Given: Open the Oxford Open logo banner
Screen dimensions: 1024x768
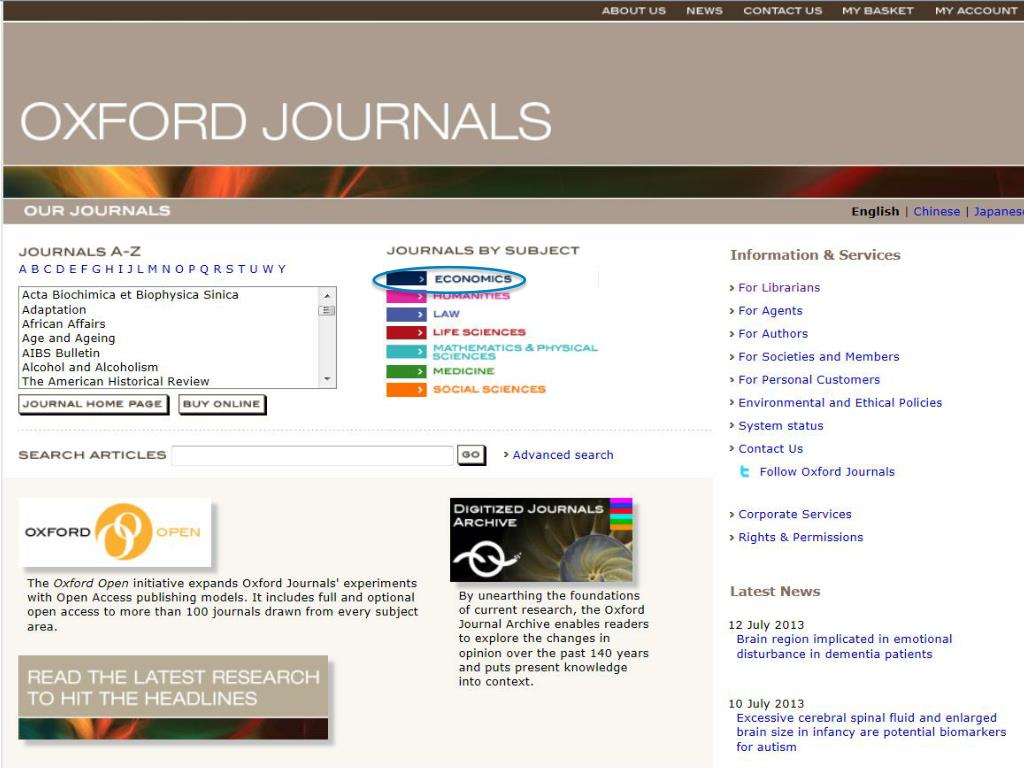Looking at the screenshot, I should 115,532.
